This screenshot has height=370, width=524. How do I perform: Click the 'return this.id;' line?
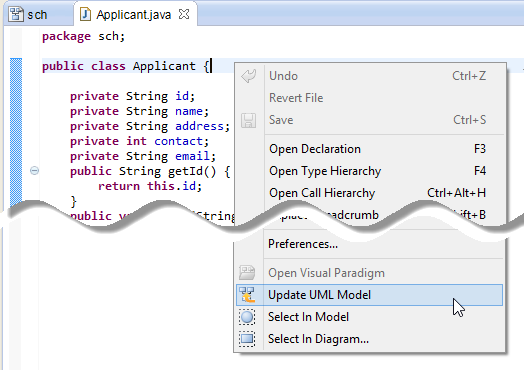(x=150, y=186)
